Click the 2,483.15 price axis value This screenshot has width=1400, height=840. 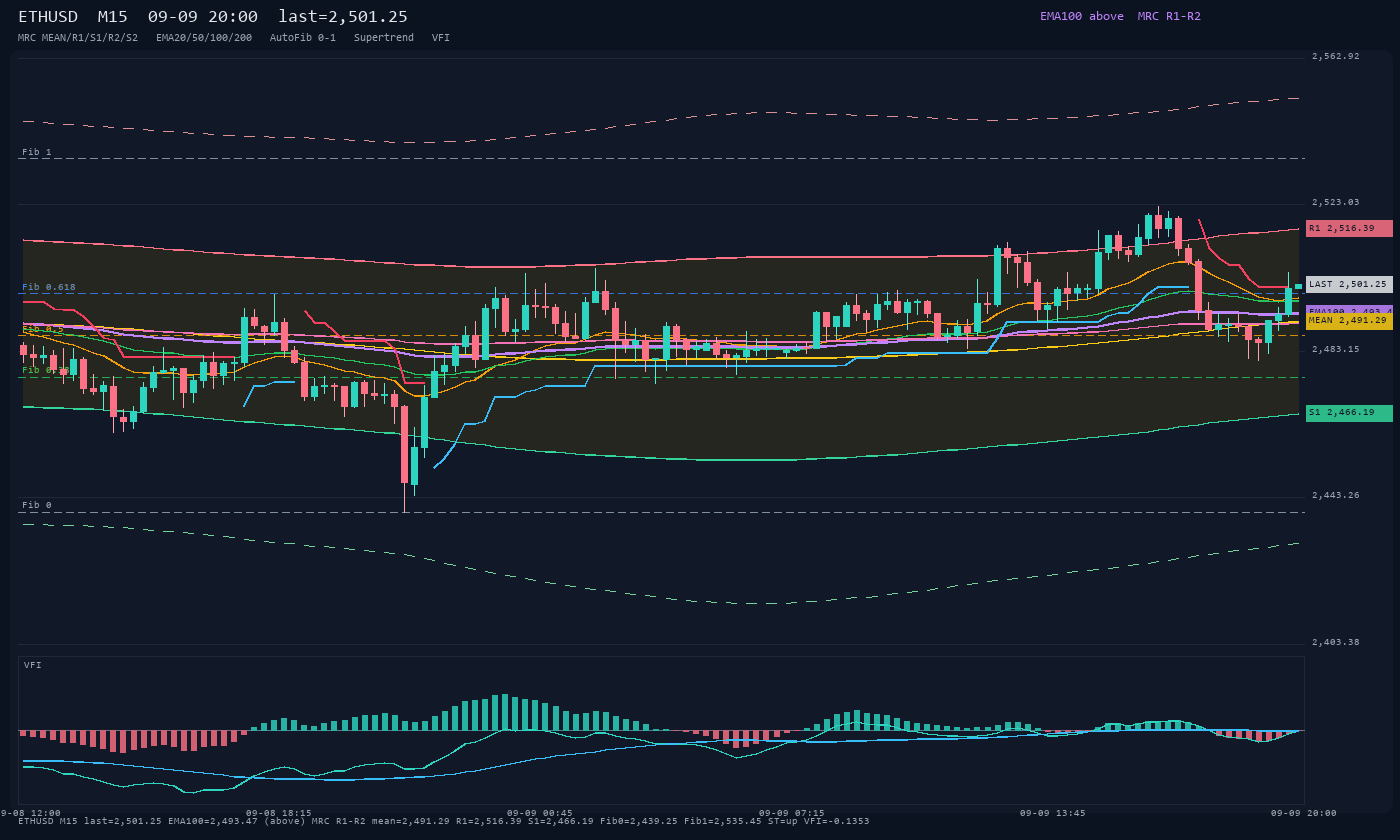pyautogui.click(x=1336, y=349)
